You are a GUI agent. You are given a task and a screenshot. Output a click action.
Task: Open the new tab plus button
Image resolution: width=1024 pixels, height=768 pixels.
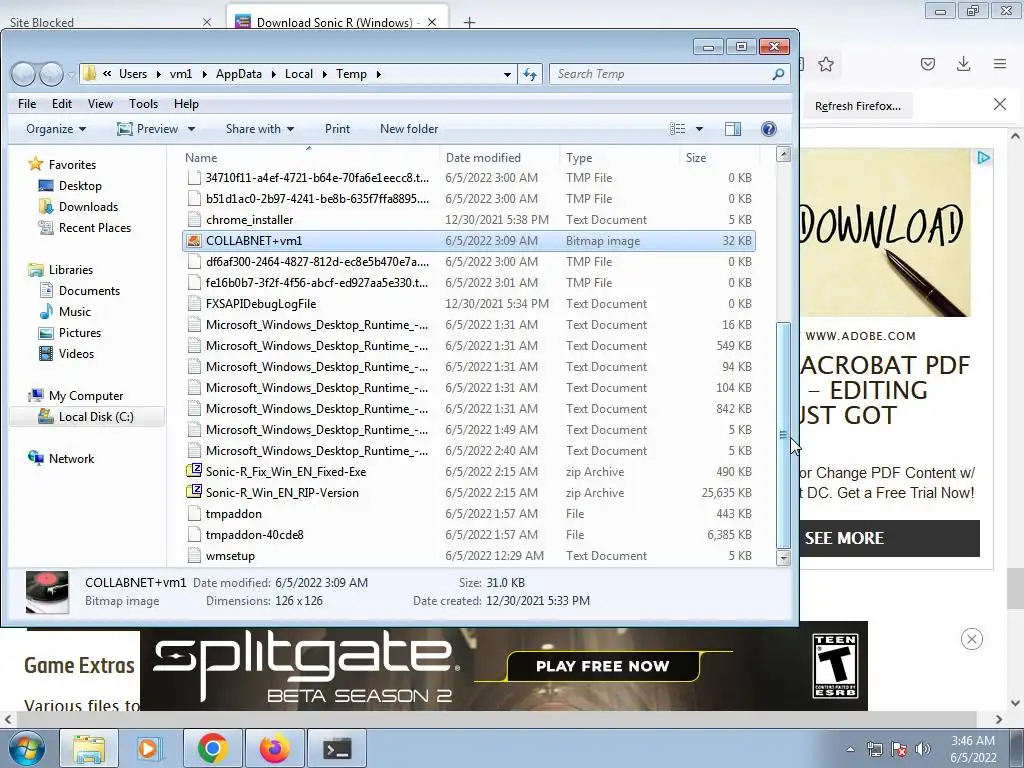point(469,23)
